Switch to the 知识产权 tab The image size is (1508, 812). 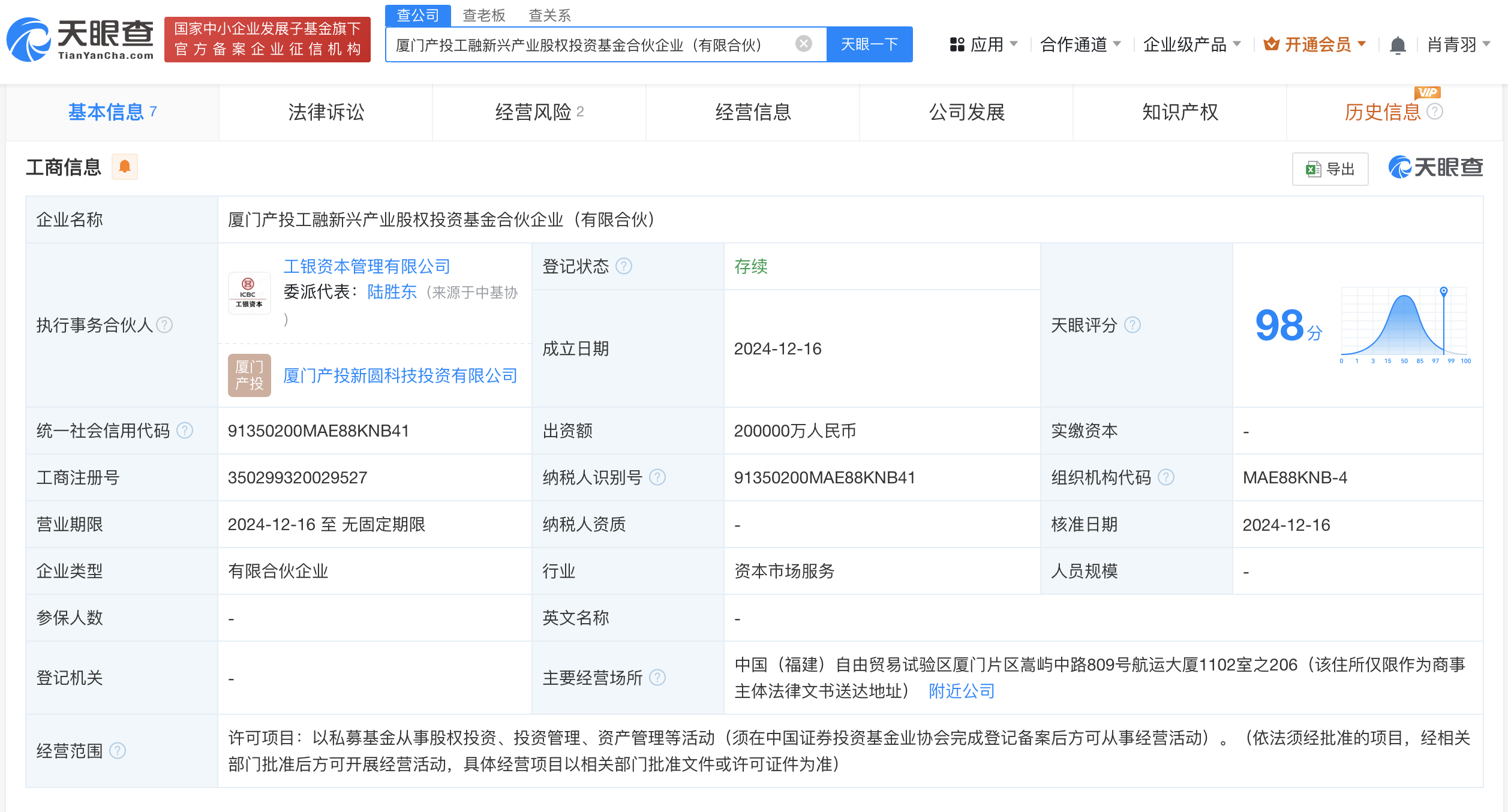(1179, 112)
